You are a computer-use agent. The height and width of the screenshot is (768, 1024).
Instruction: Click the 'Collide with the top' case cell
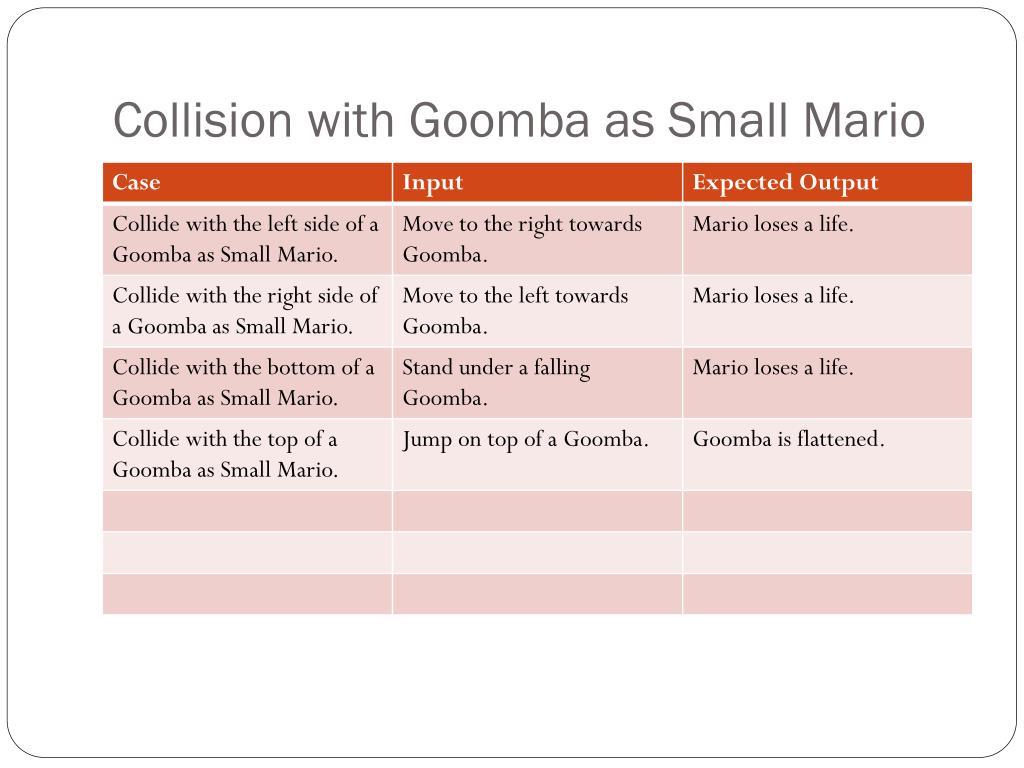point(248,455)
